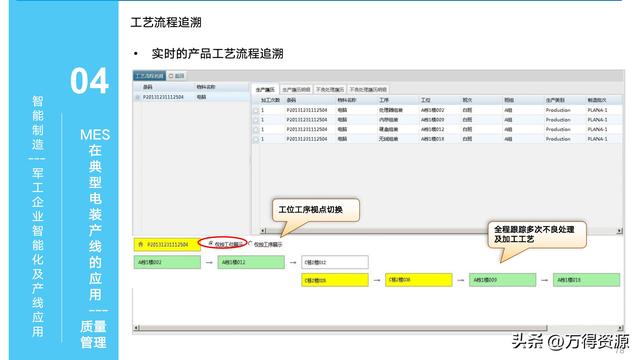This screenshot has width=640, height=360.
Task: Open the 不良处理履历明细 tab
Action: point(368,89)
